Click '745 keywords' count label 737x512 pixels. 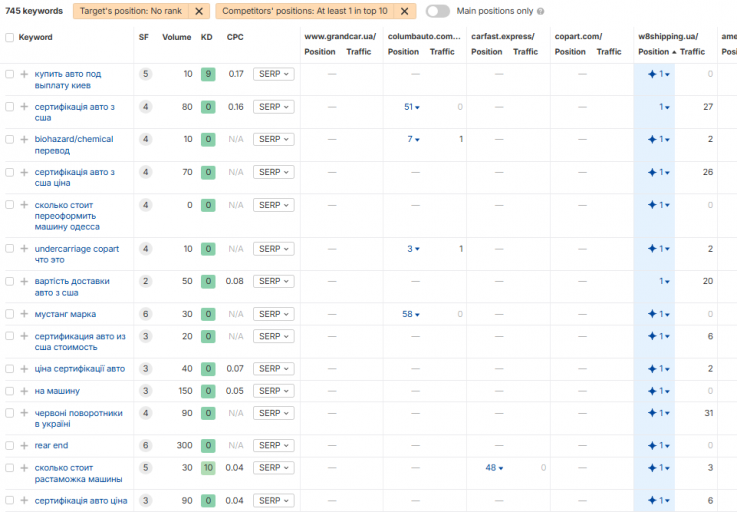pyautogui.click(x=34, y=11)
